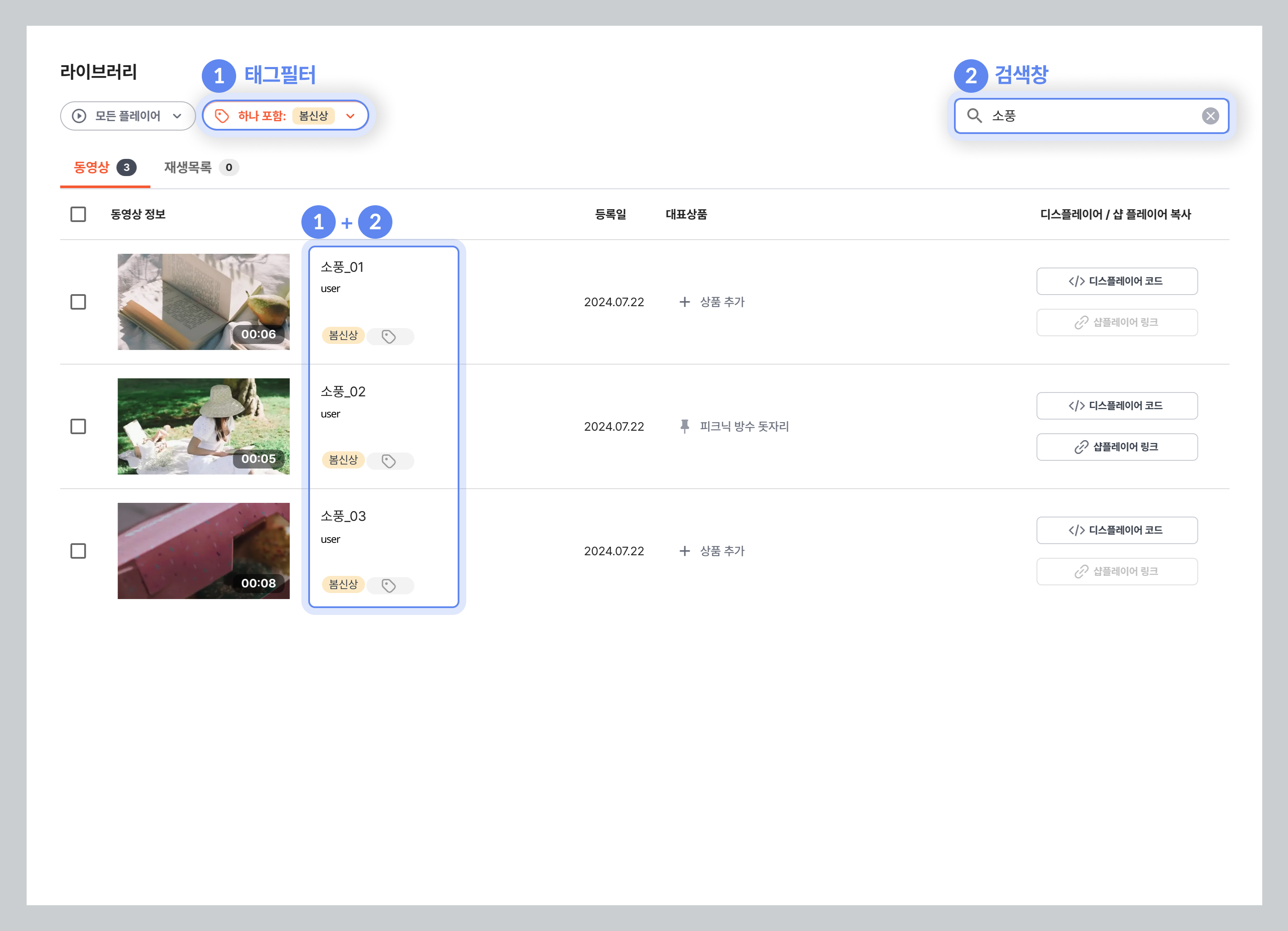
Task: Click pin icon beside 피크닉 방수 돗자리
Action: (x=685, y=426)
